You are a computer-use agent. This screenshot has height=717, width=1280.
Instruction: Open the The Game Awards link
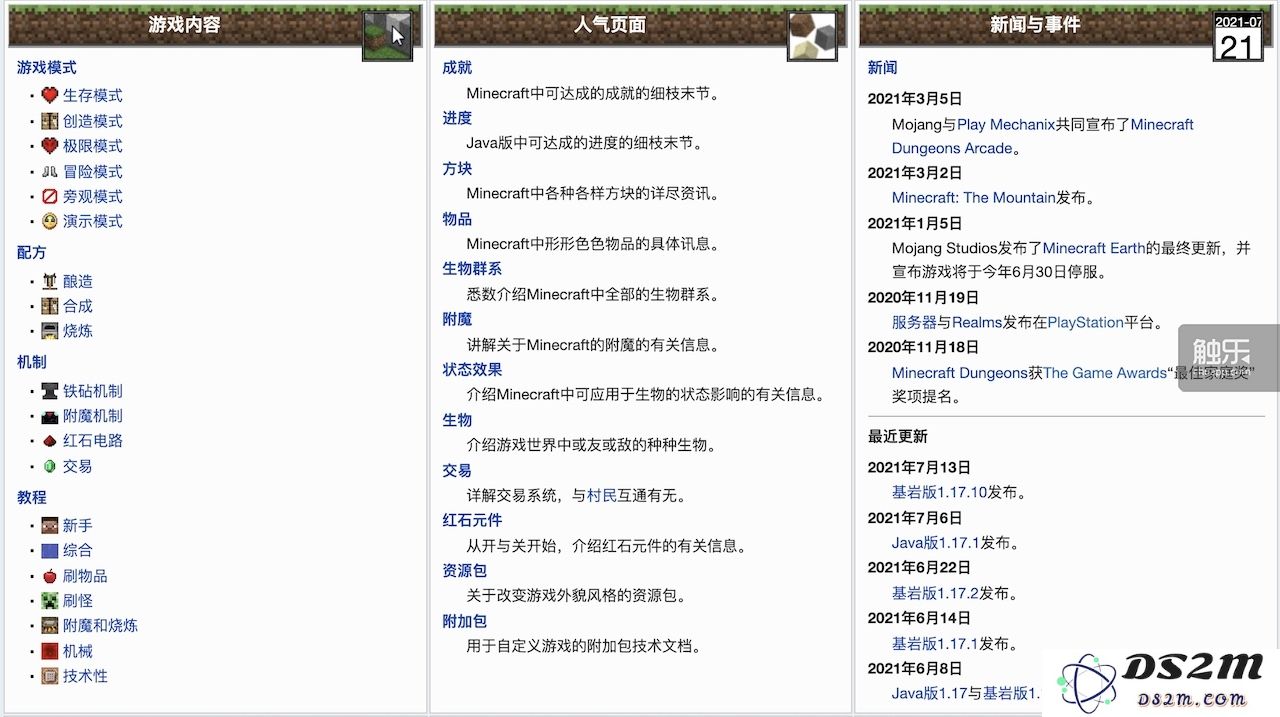pos(1105,373)
